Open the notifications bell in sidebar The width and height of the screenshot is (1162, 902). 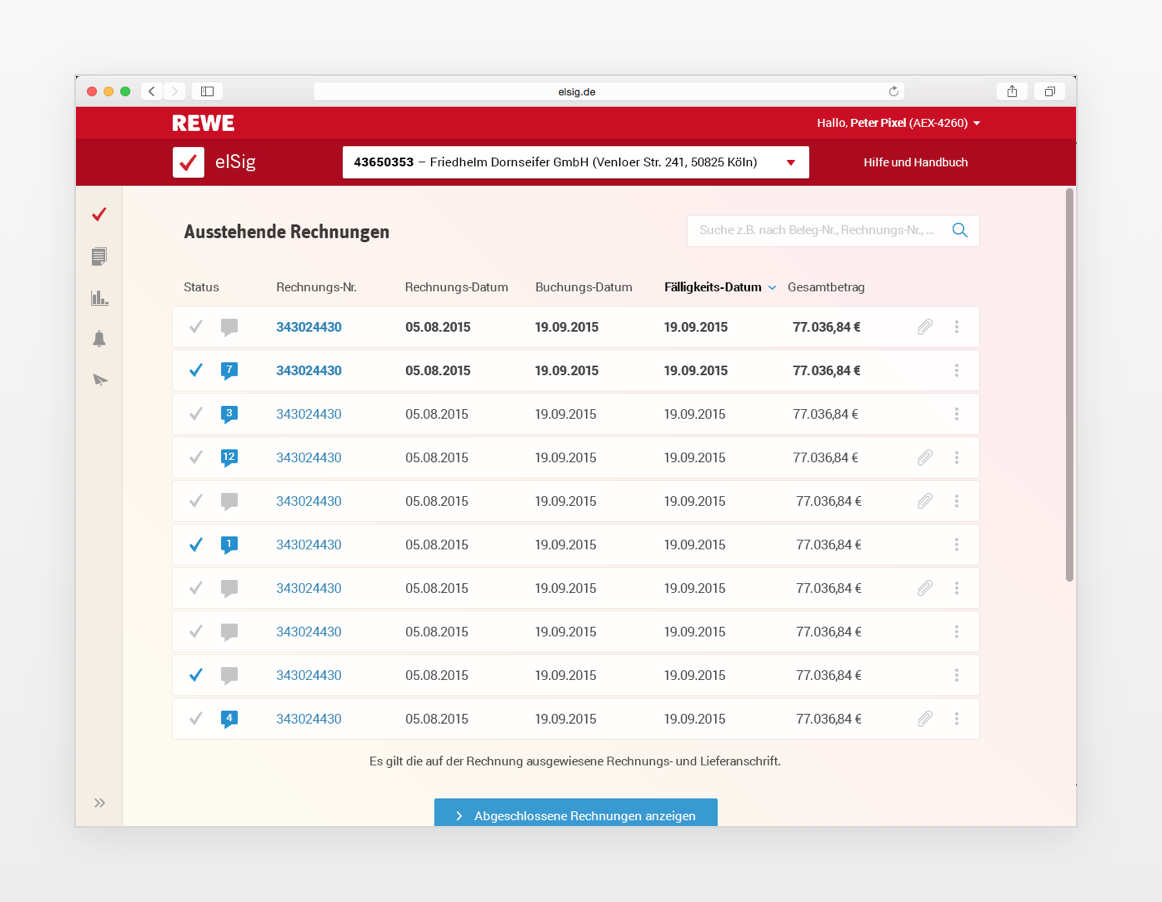[x=99, y=339]
